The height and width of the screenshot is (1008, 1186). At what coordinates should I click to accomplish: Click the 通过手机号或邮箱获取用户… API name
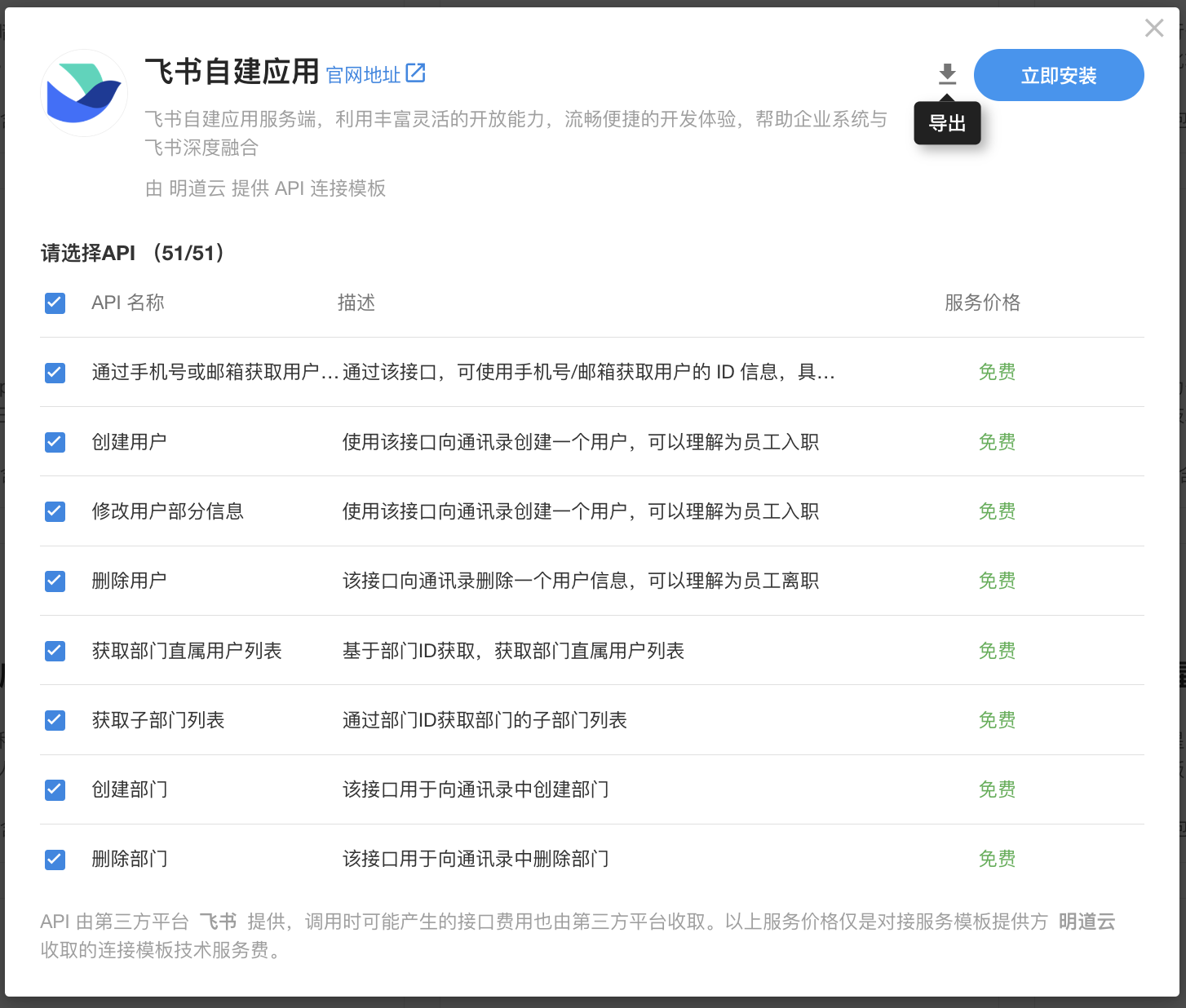[215, 373]
